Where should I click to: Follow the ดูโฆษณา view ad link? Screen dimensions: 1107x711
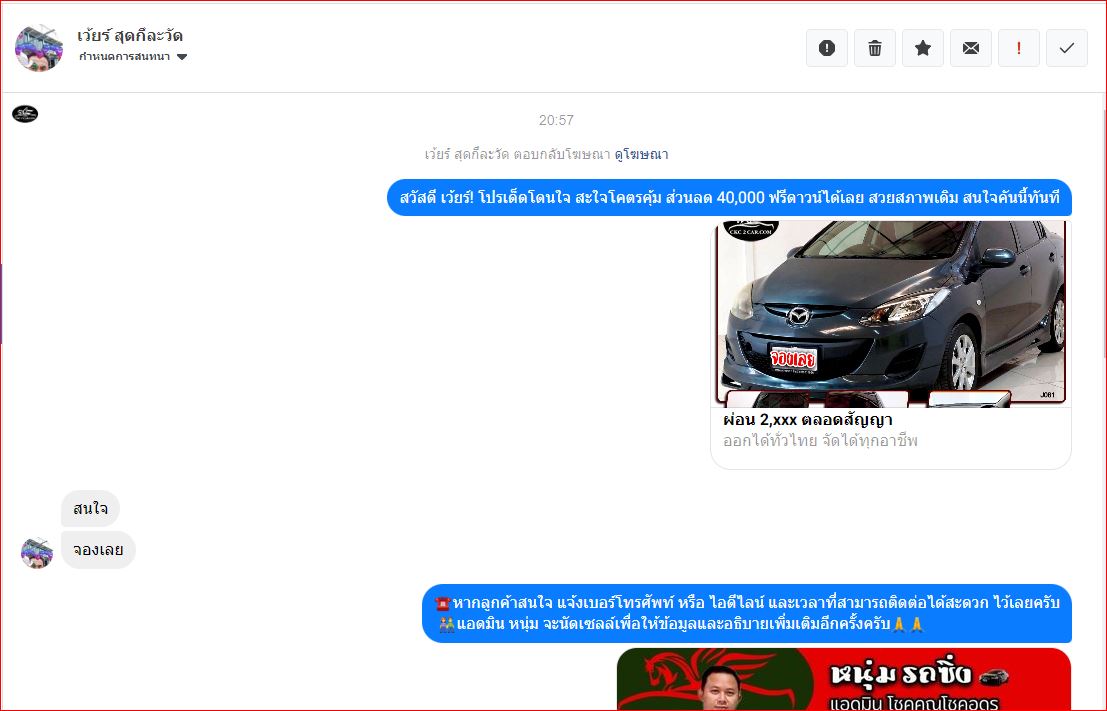click(641, 154)
